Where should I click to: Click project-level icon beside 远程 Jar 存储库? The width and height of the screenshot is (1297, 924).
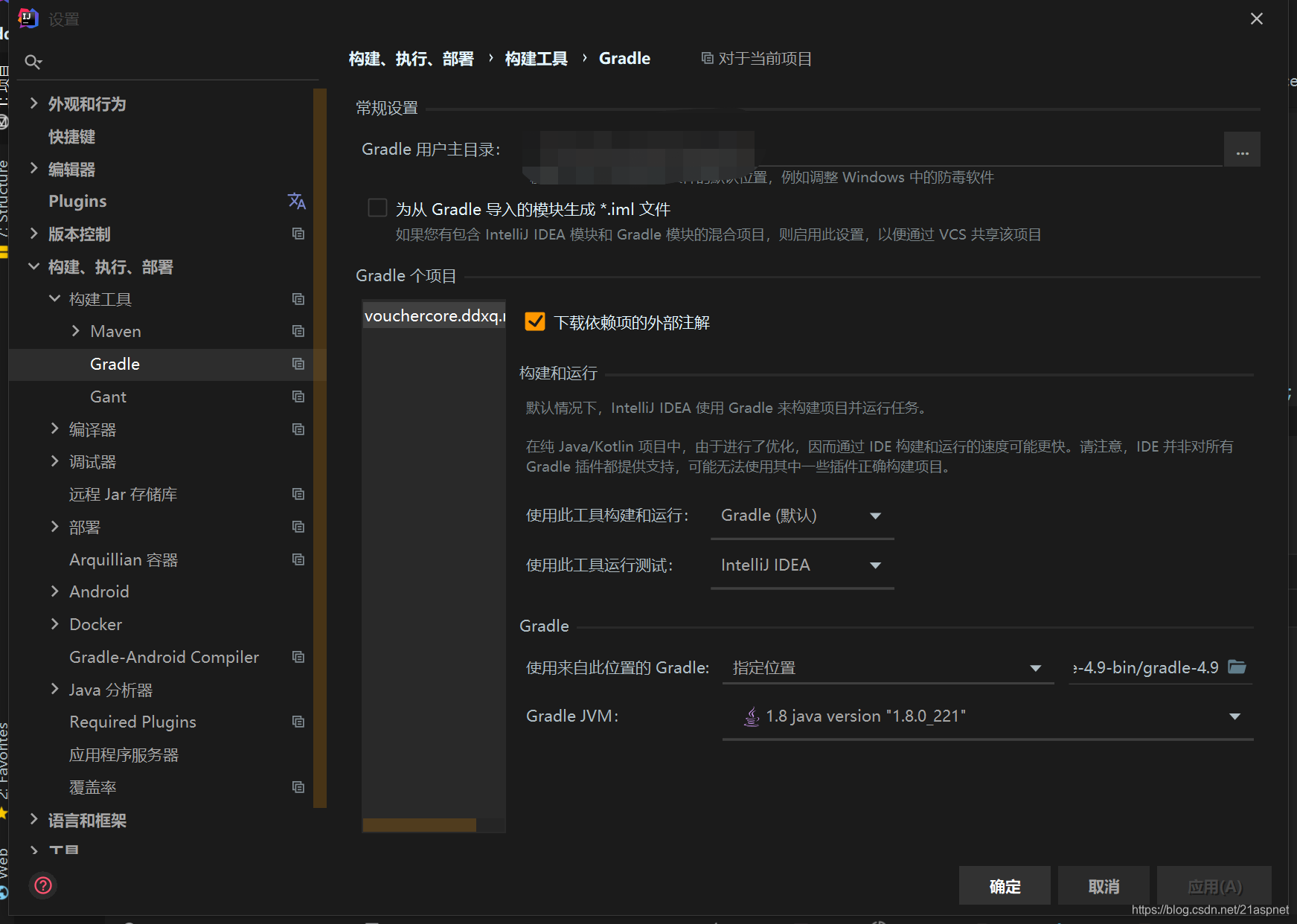point(298,494)
